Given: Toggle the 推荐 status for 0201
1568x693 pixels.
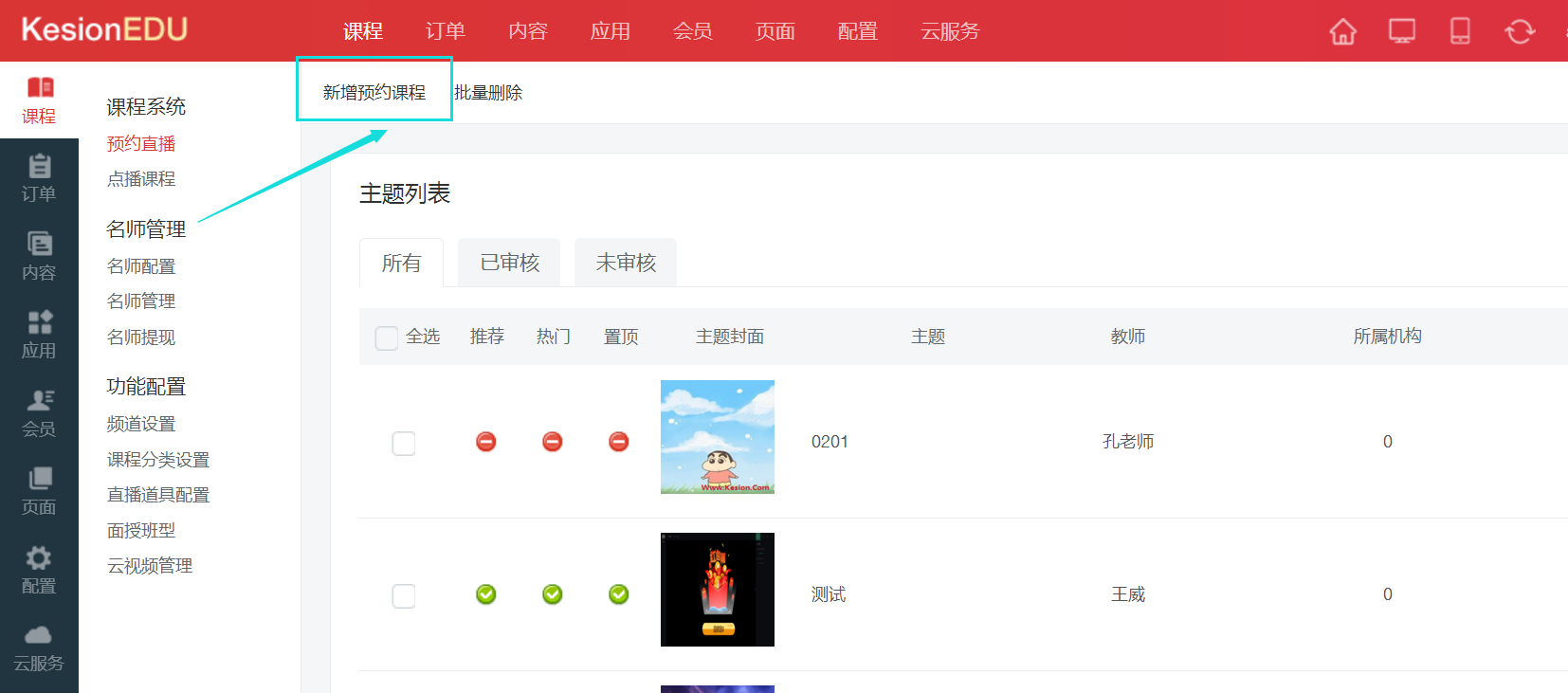Looking at the screenshot, I should [x=486, y=442].
